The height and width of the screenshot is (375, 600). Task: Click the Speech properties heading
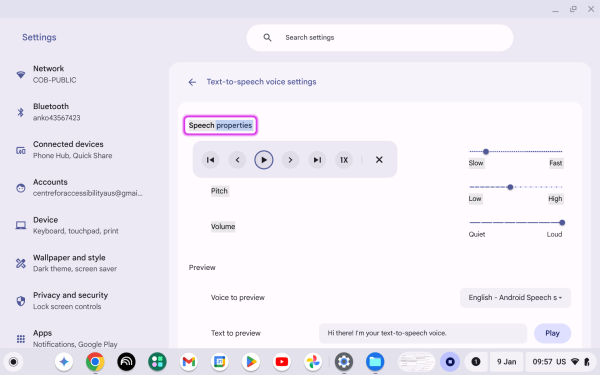coord(220,126)
